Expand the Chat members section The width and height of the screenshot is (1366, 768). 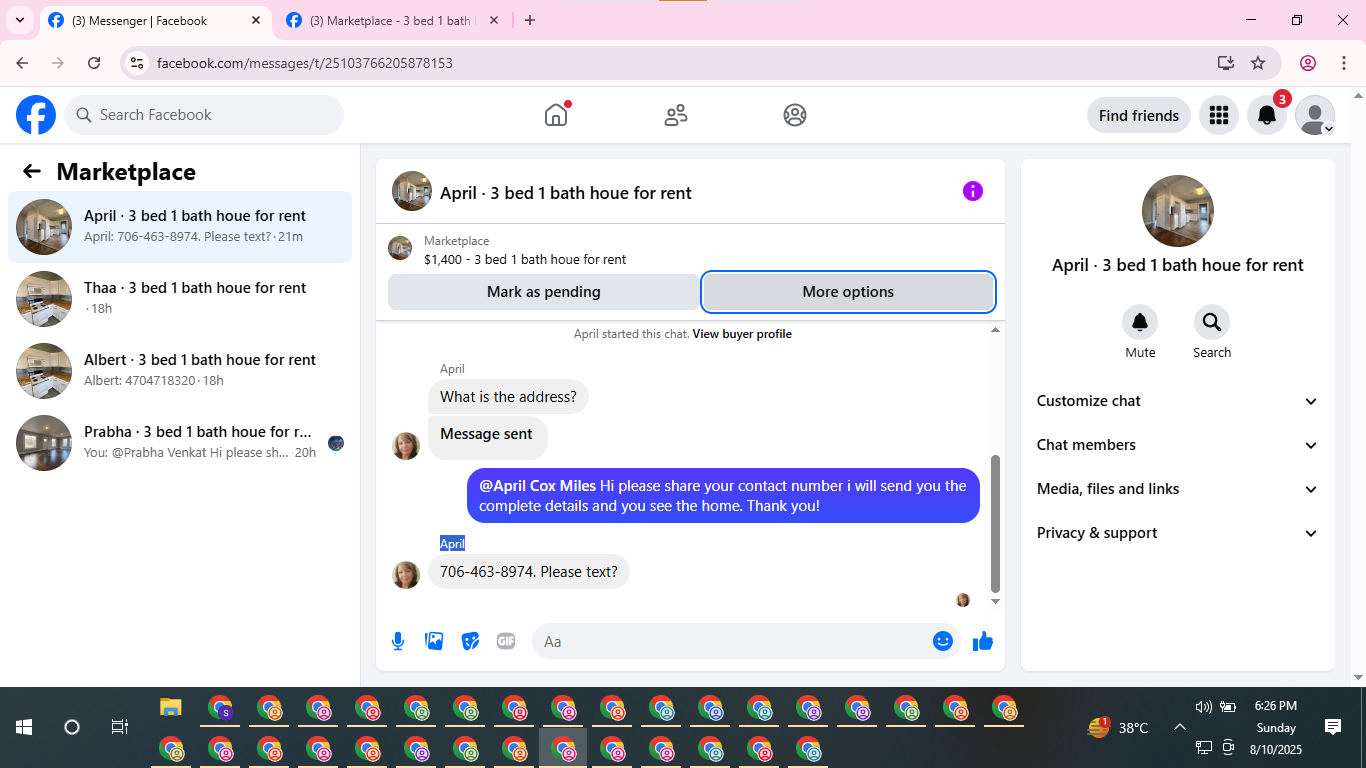[1178, 445]
